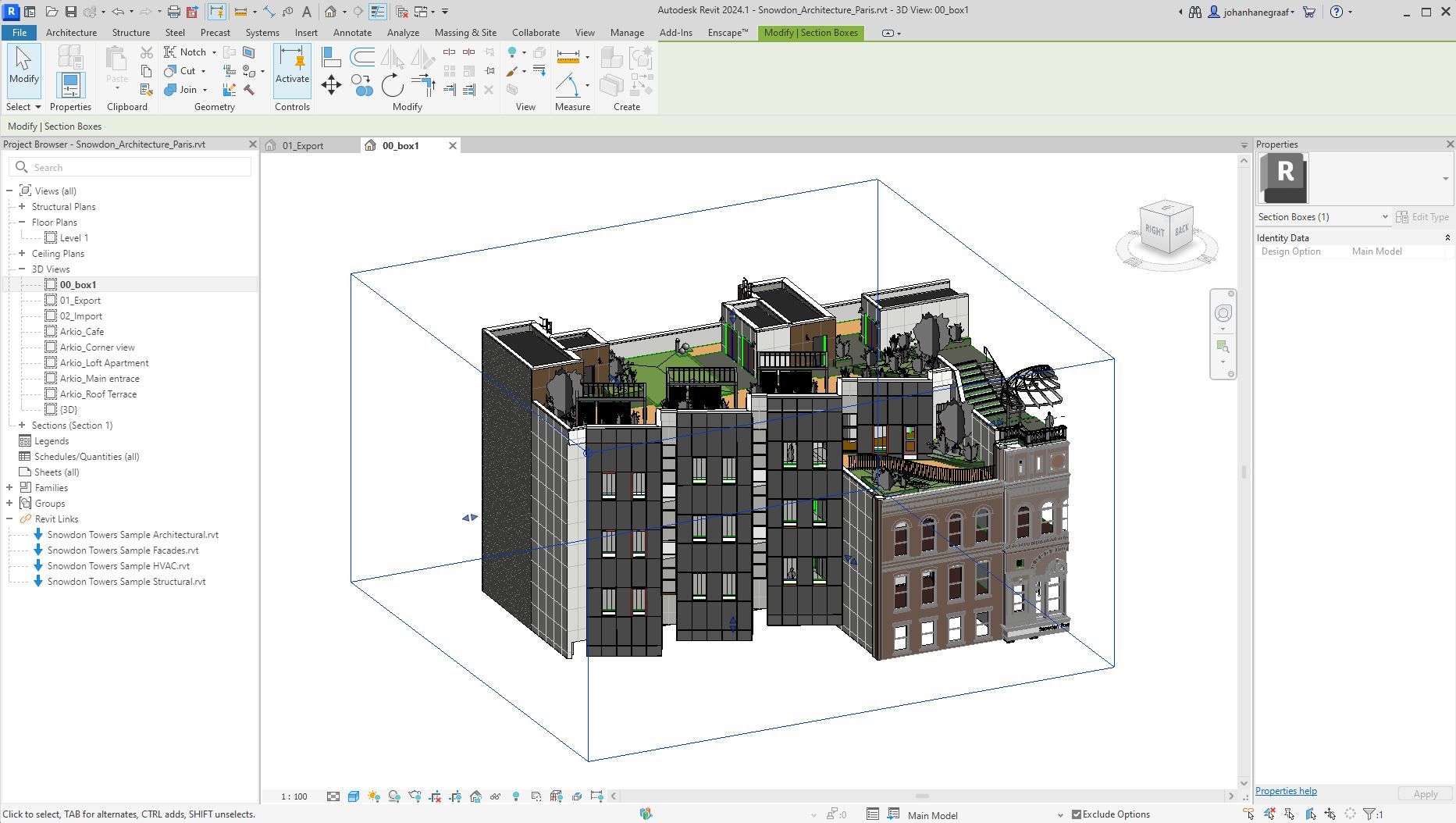
Task: Collapse the Revit Links node
Action: click(9, 518)
